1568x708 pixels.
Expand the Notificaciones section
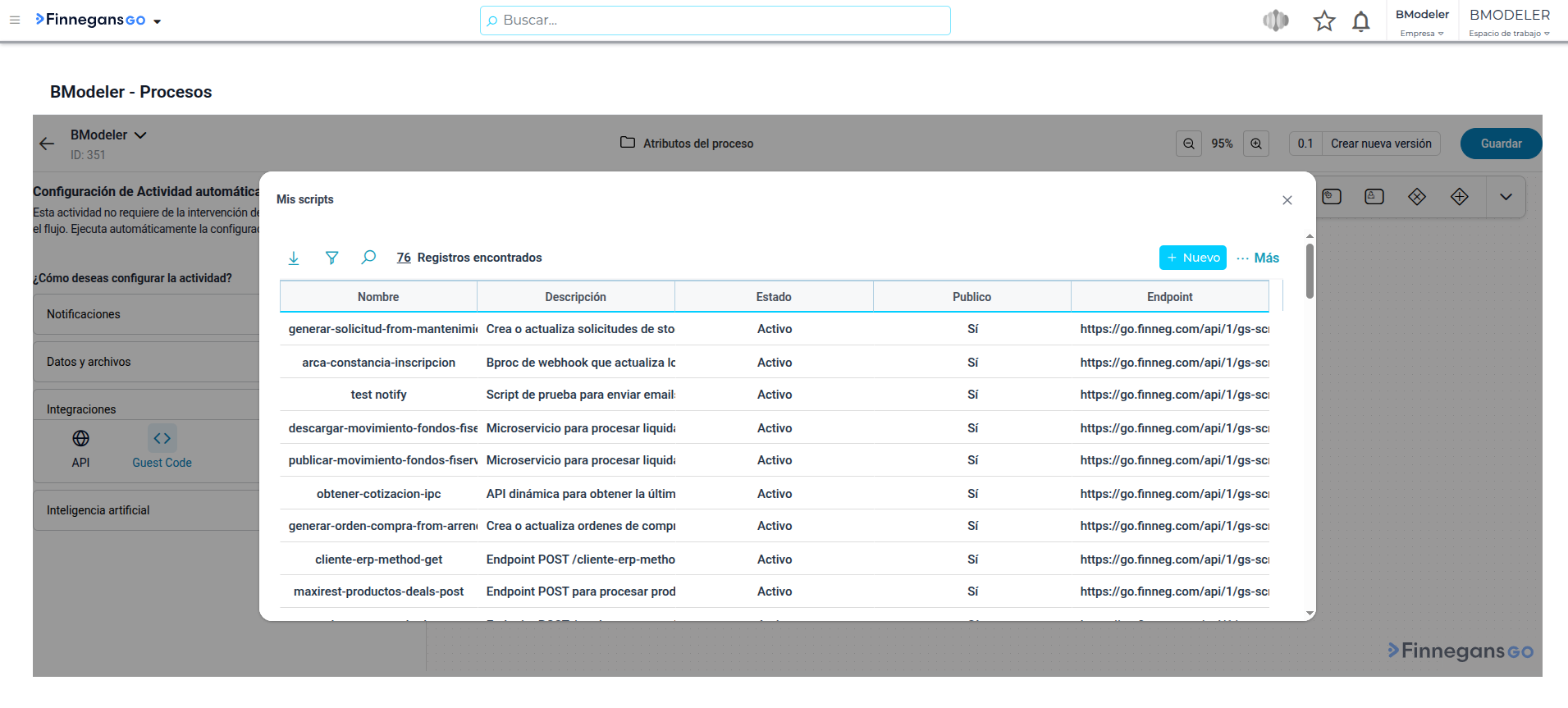(147, 314)
